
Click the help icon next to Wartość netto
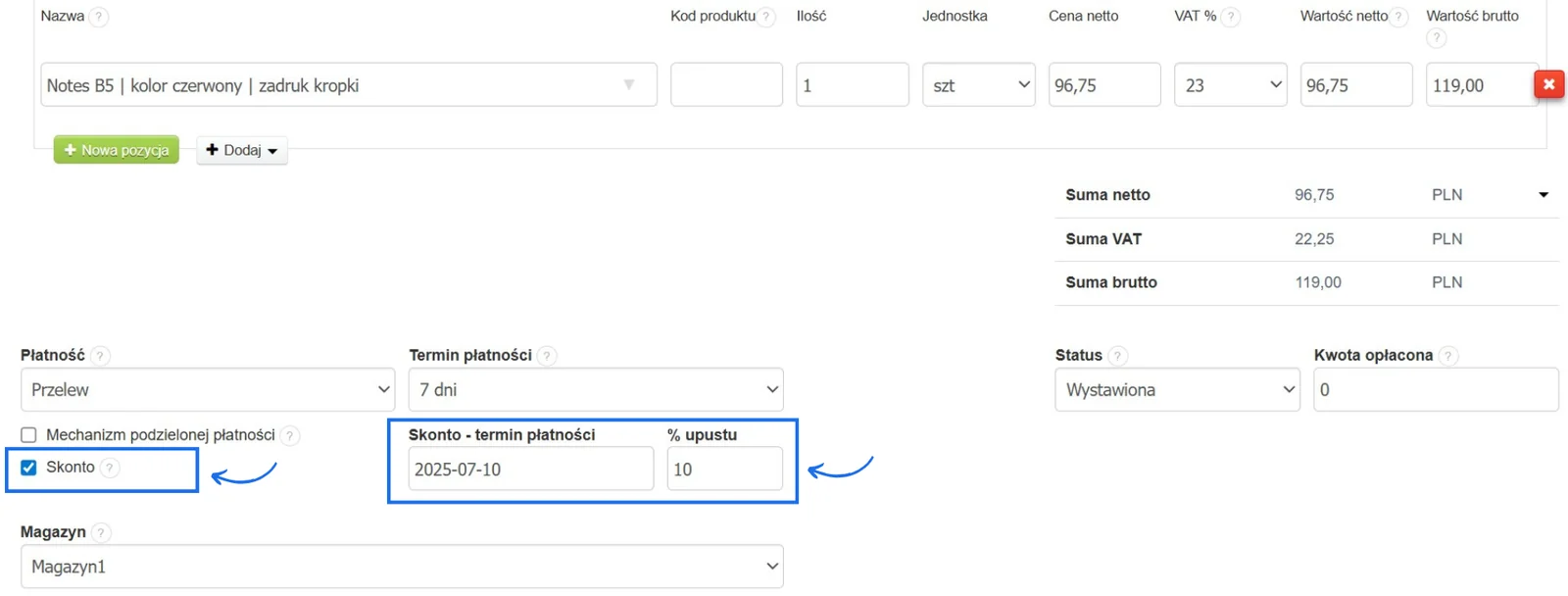(x=1399, y=17)
